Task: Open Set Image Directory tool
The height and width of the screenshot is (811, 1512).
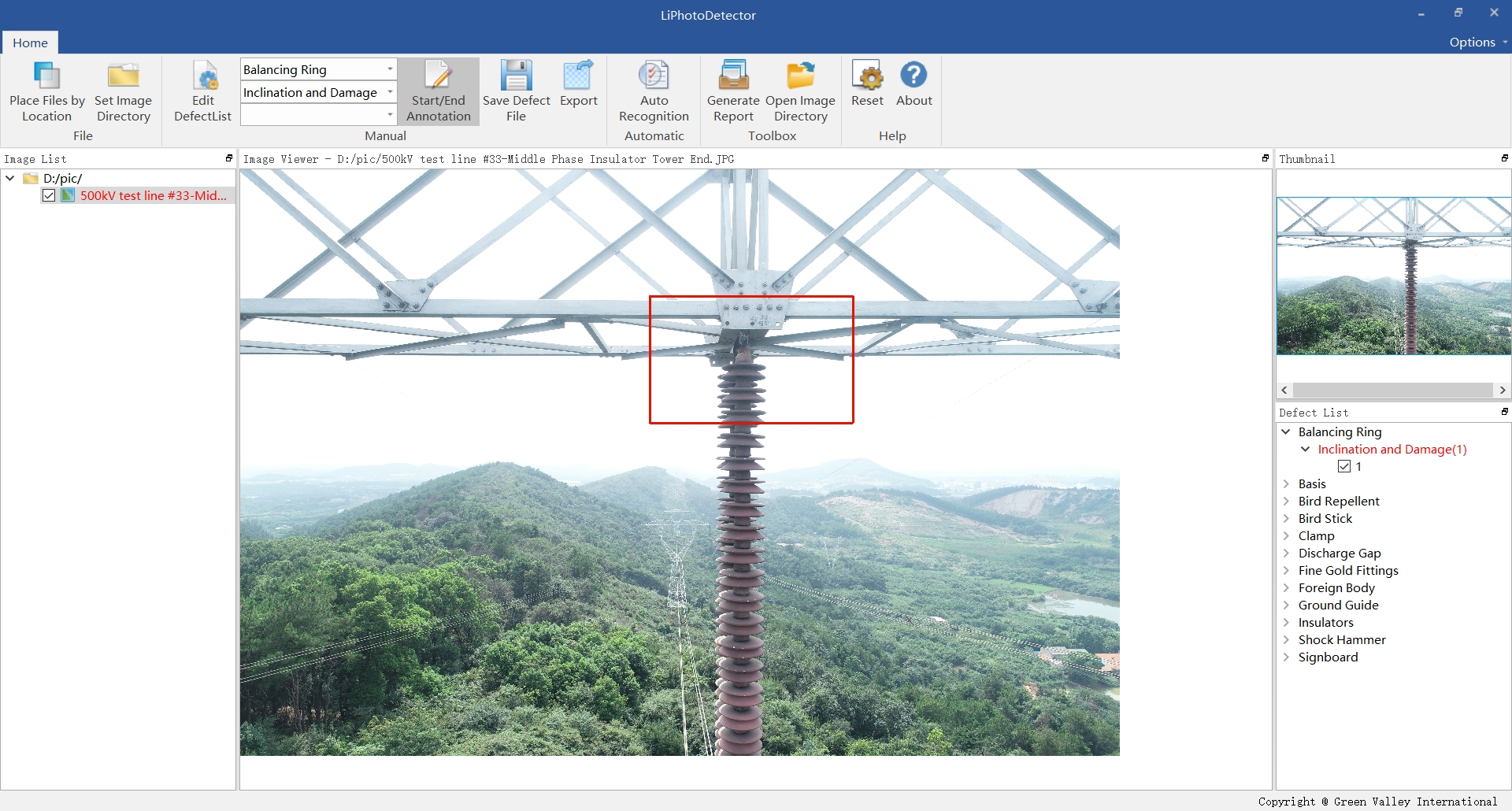Action: tap(123, 91)
